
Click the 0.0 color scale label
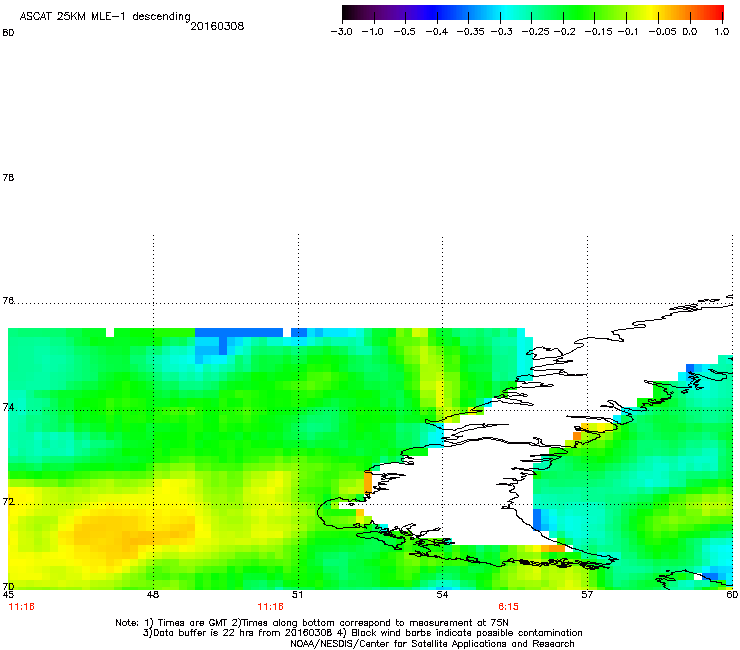tap(690, 32)
